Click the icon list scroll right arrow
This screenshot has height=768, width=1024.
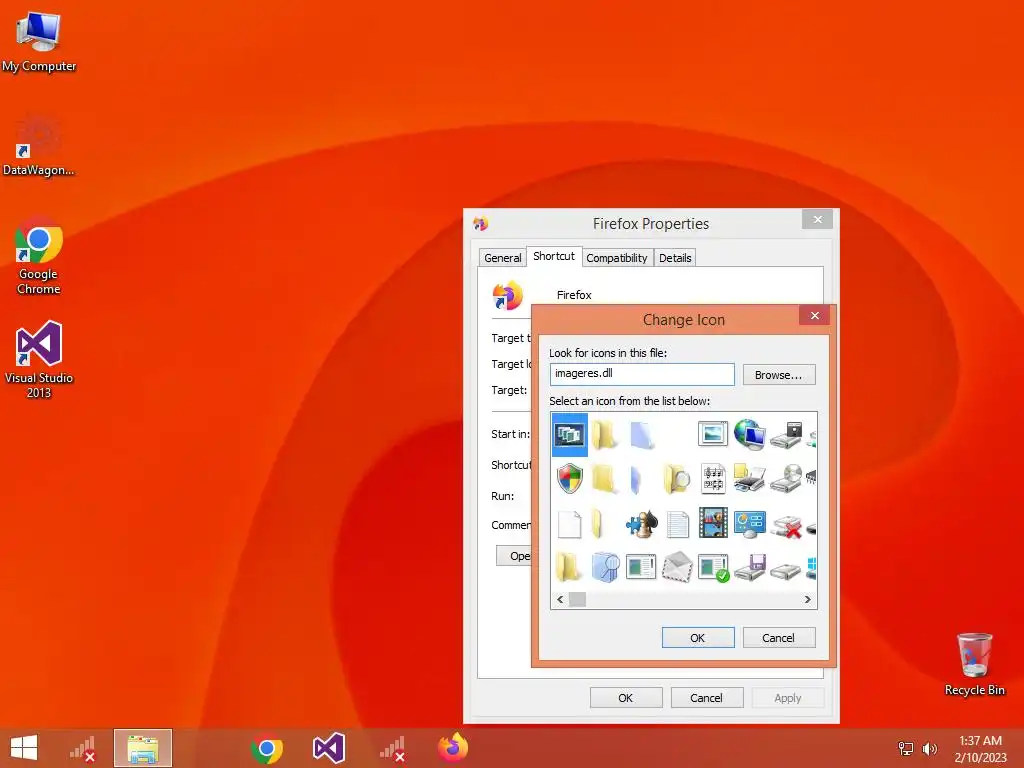click(x=808, y=600)
